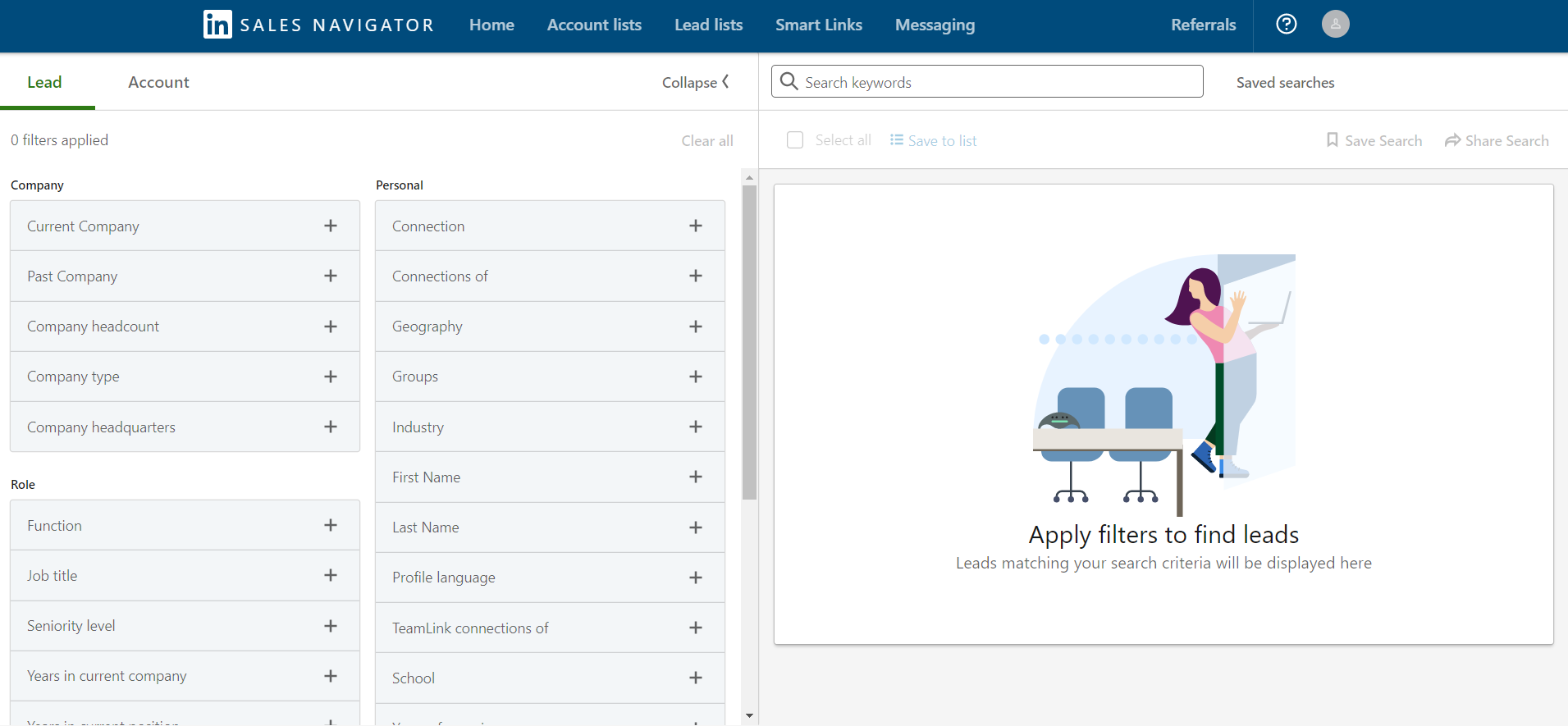The image size is (1568, 726).
Task: Check the Select all checkbox
Action: [x=795, y=140]
